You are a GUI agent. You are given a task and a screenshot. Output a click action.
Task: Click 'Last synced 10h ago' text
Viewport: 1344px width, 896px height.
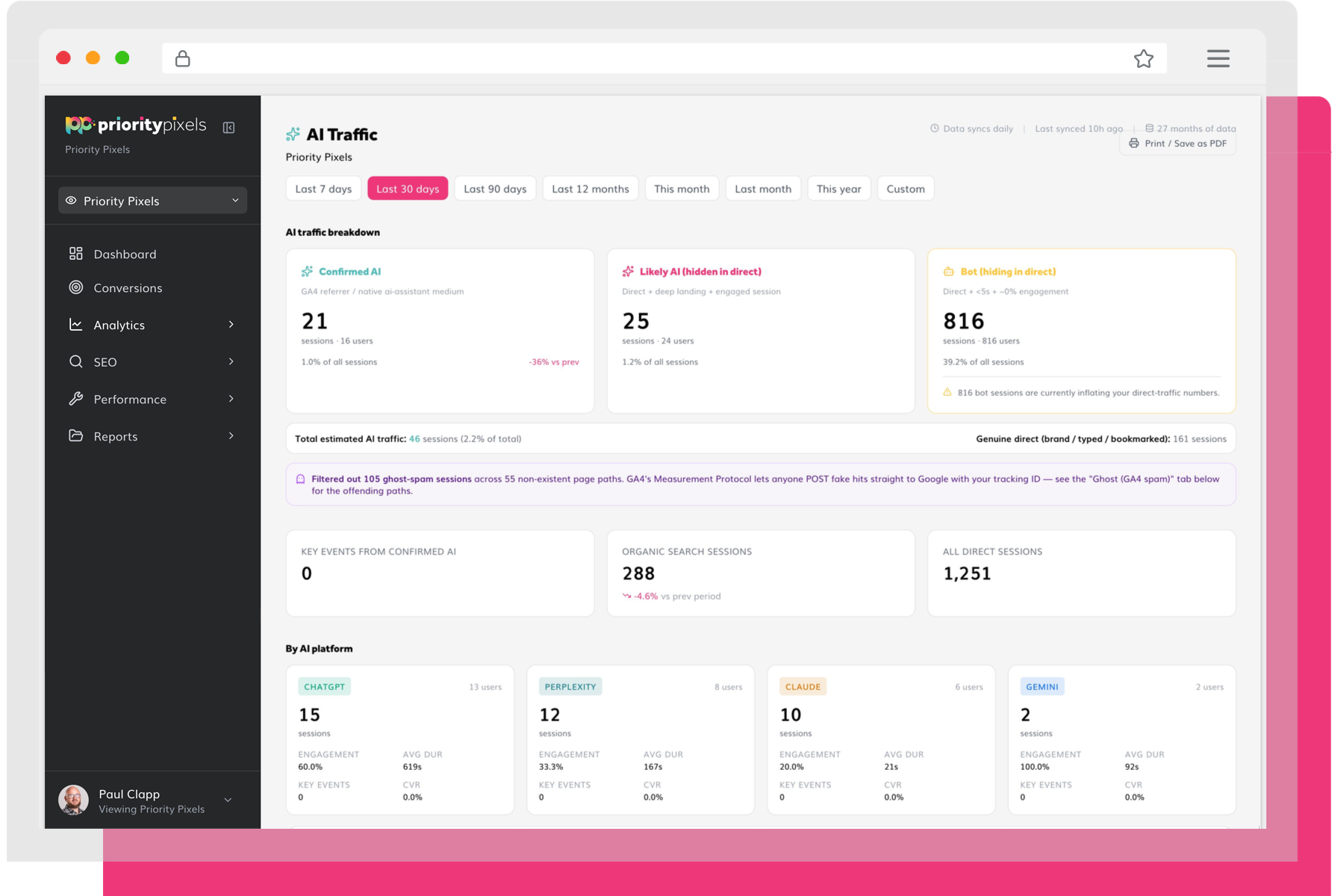click(x=1079, y=128)
